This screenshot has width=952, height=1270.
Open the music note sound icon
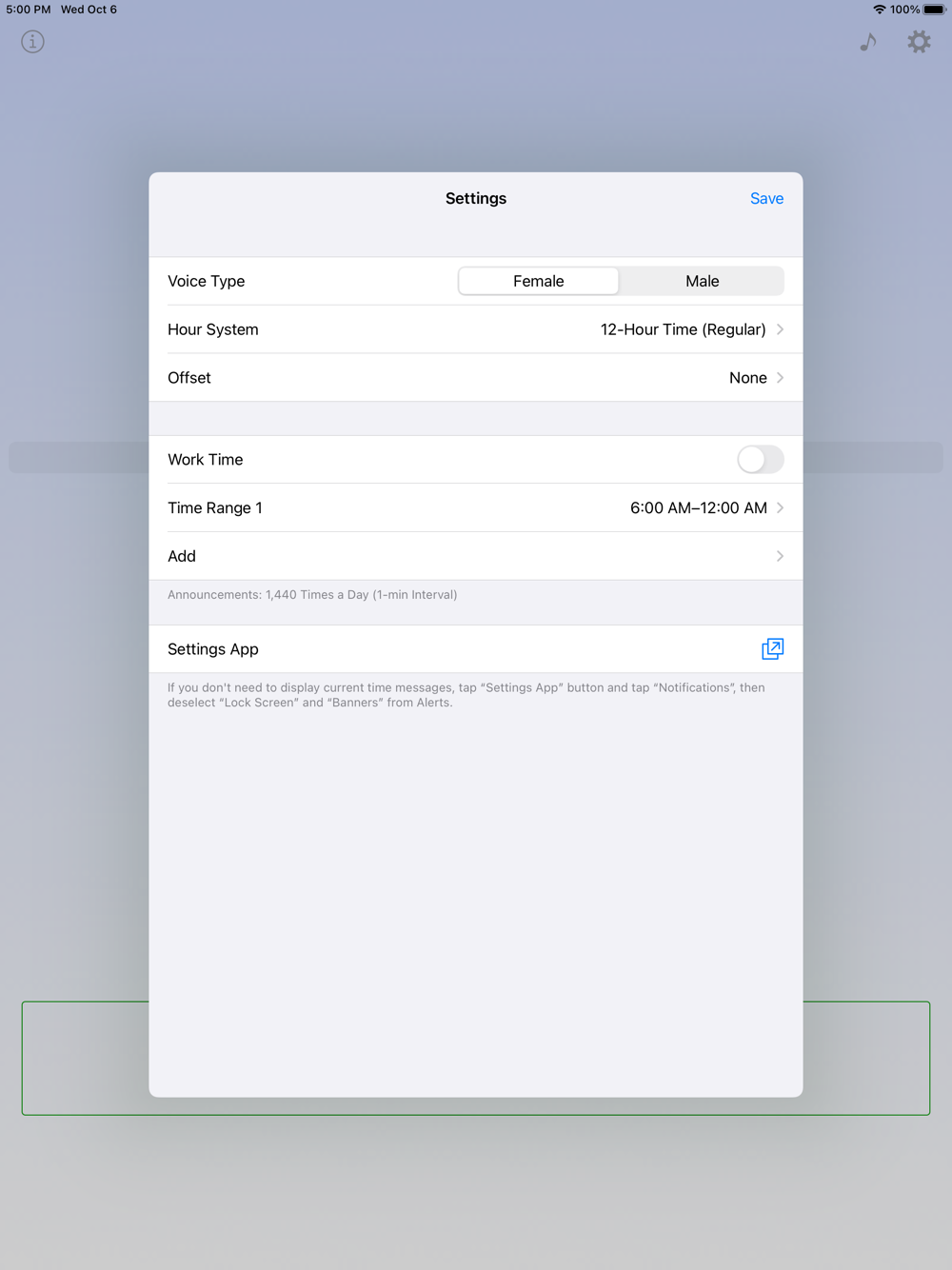pyautogui.click(x=868, y=42)
